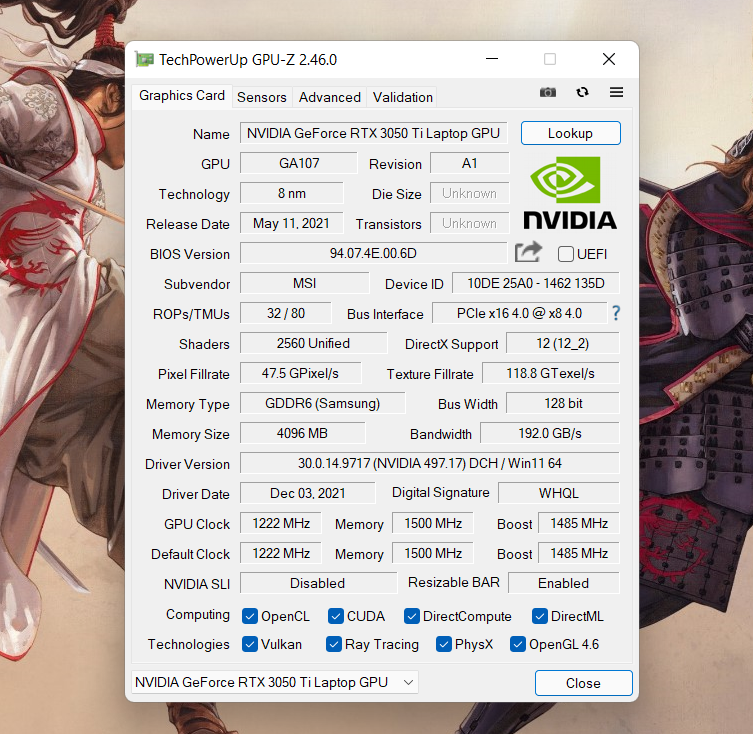This screenshot has height=734, width=753.
Task: Click the BIOS Version field 94.07.4E.00.6D
Action: (x=374, y=253)
